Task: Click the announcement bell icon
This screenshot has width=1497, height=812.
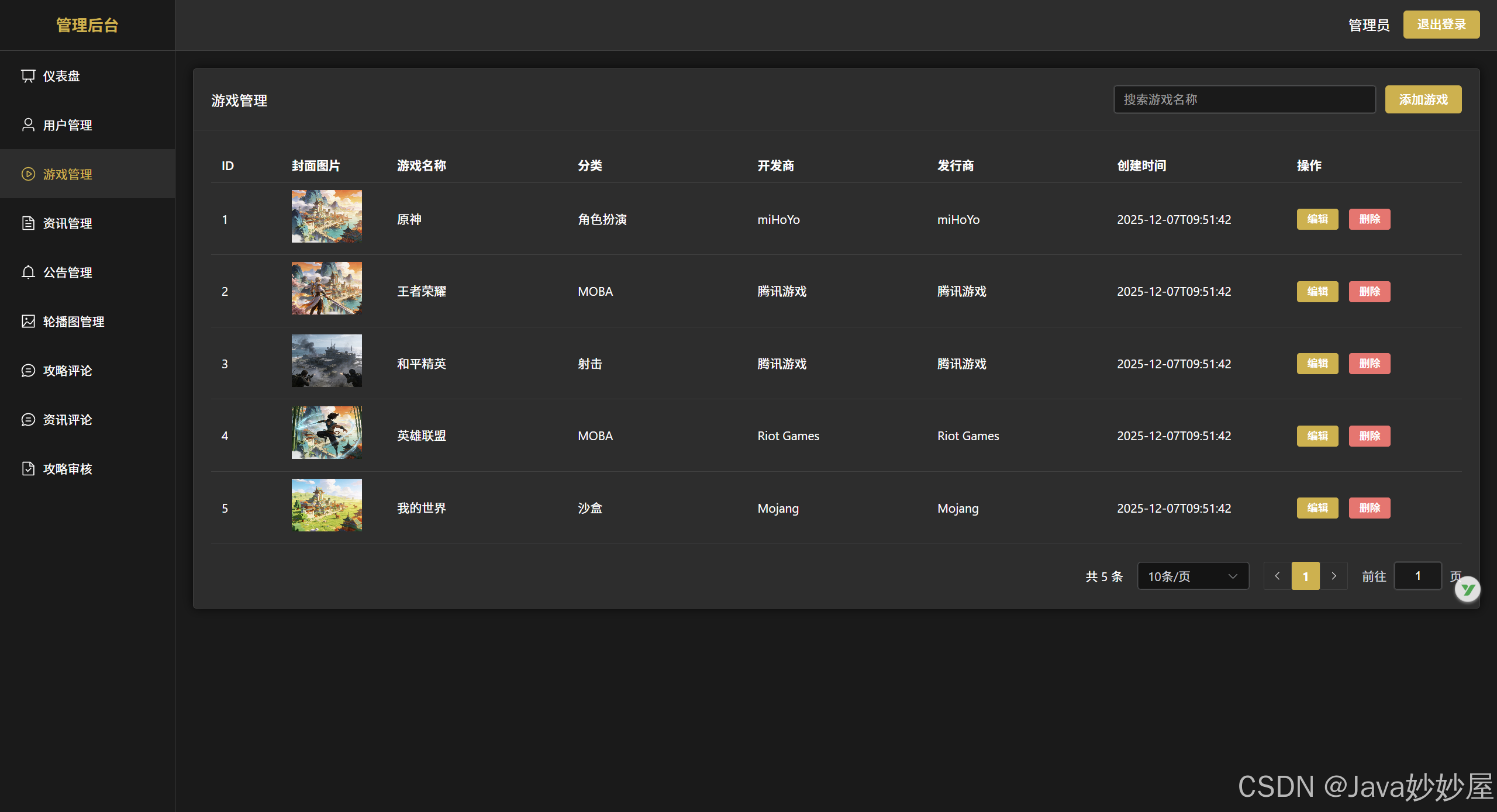Action: click(x=28, y=272)
